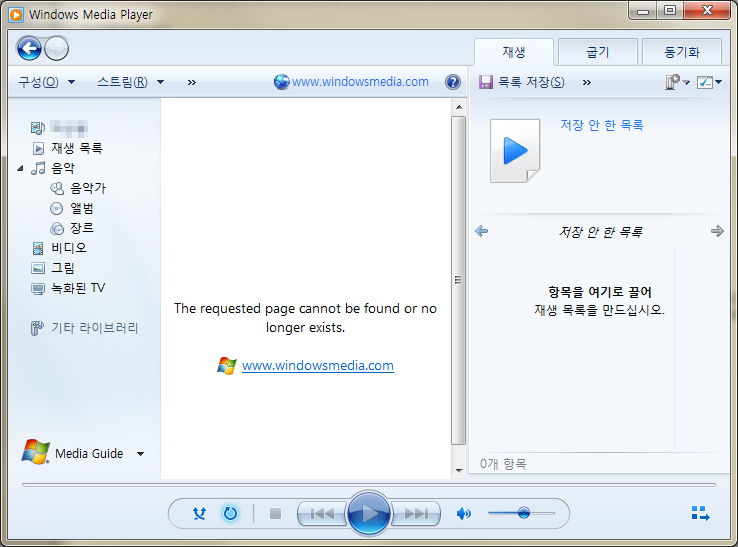Open the www.windowsmedia.com toolbar link
Screen dimensions: 738x547
pos(360,82)
